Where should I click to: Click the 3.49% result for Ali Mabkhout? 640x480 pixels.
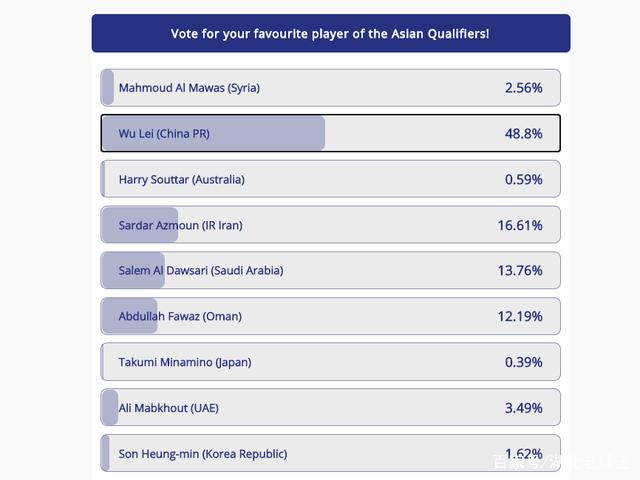(x=524, y=408)
